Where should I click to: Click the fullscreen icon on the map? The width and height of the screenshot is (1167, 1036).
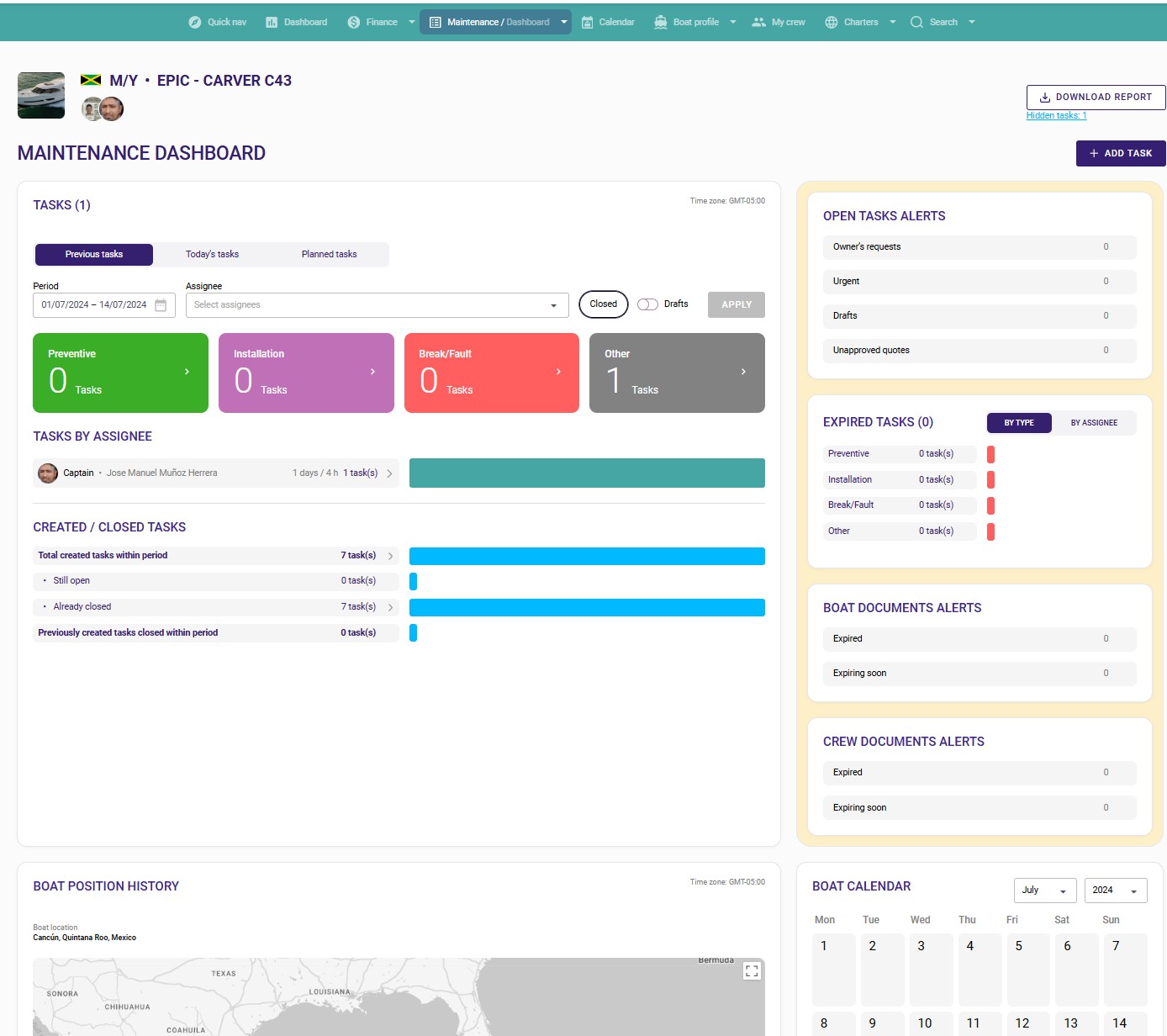[x=752, y=970]
